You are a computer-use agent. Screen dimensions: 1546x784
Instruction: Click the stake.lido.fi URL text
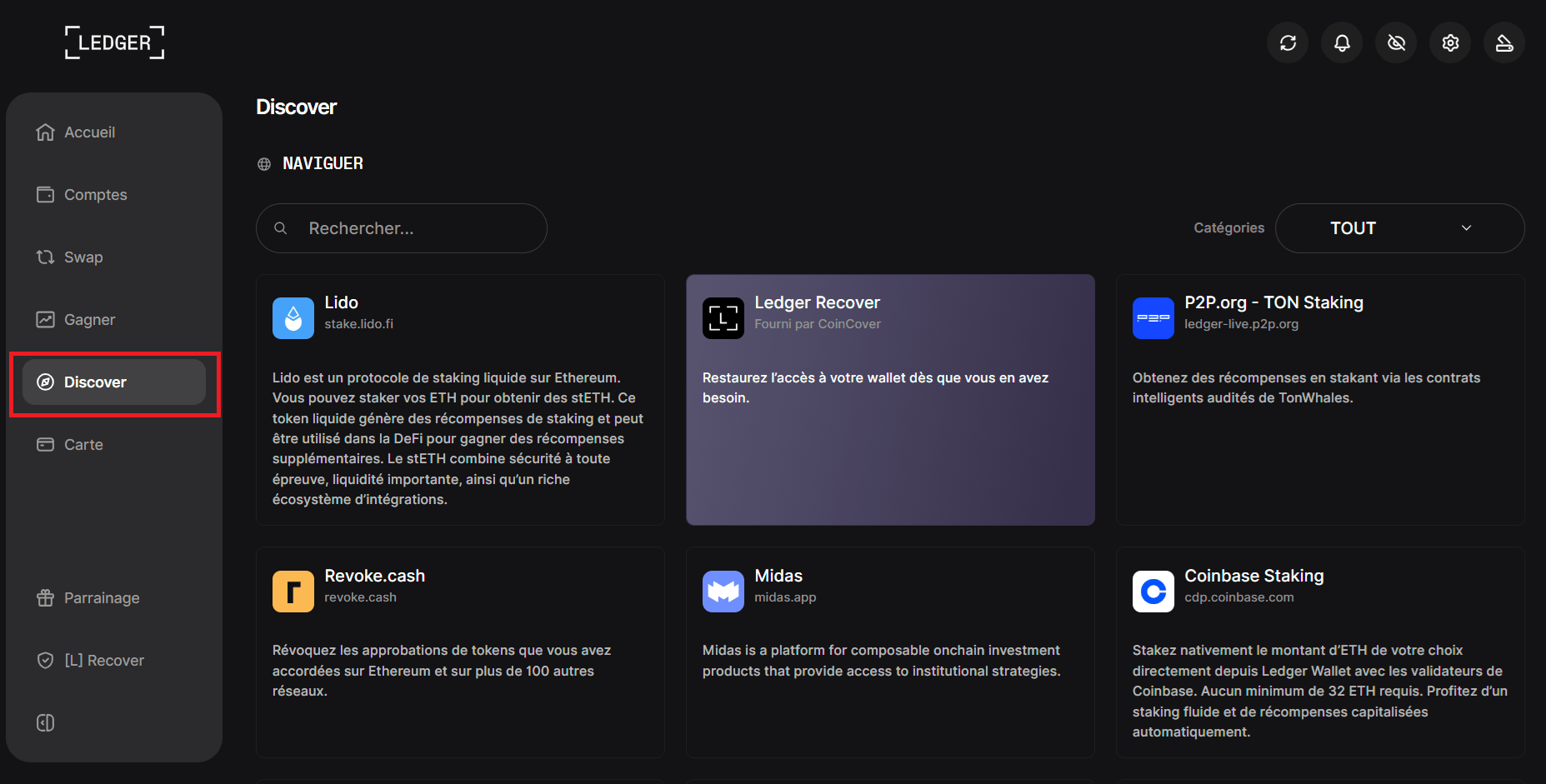click(x=359, y=324)
